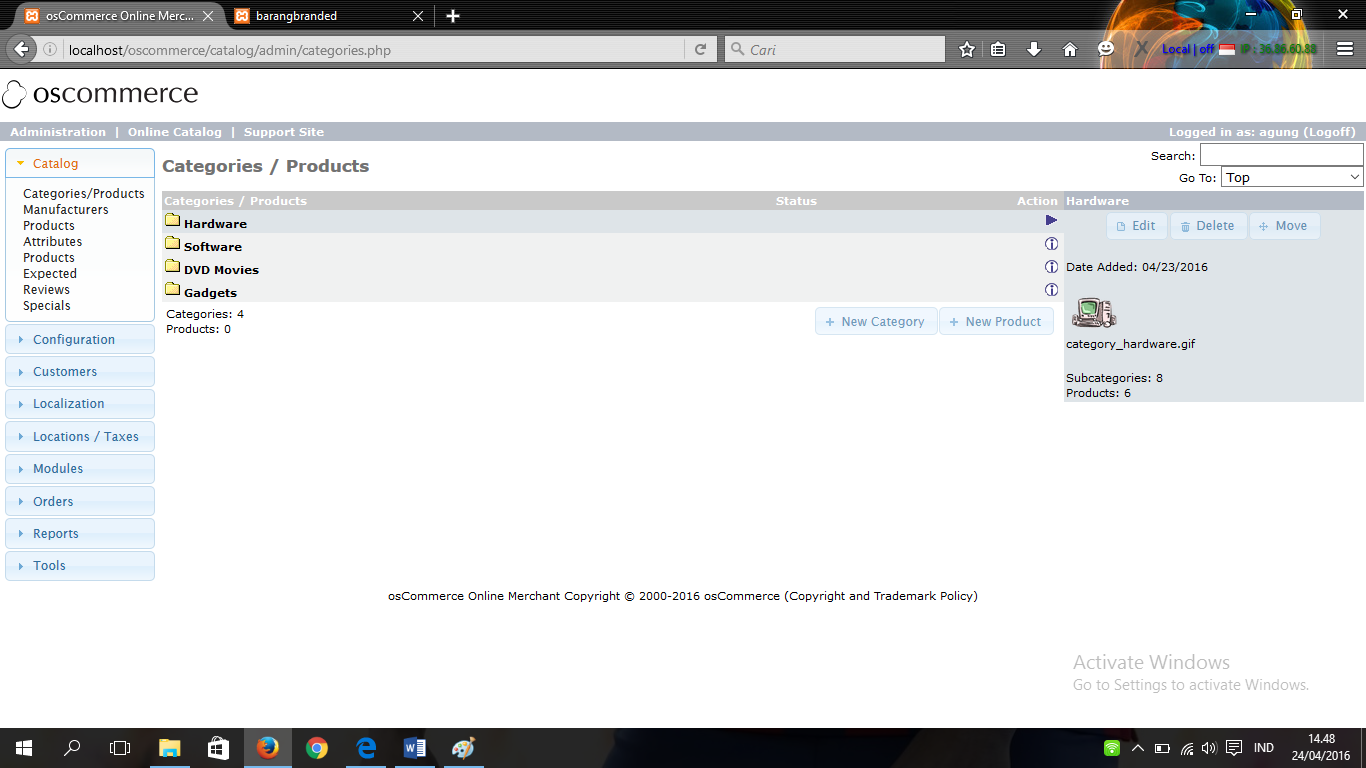Viewport: 1366px width, 768px height.
Task: Click the arrow icon in Hardware row
Action: click(x=1051, y=220)
